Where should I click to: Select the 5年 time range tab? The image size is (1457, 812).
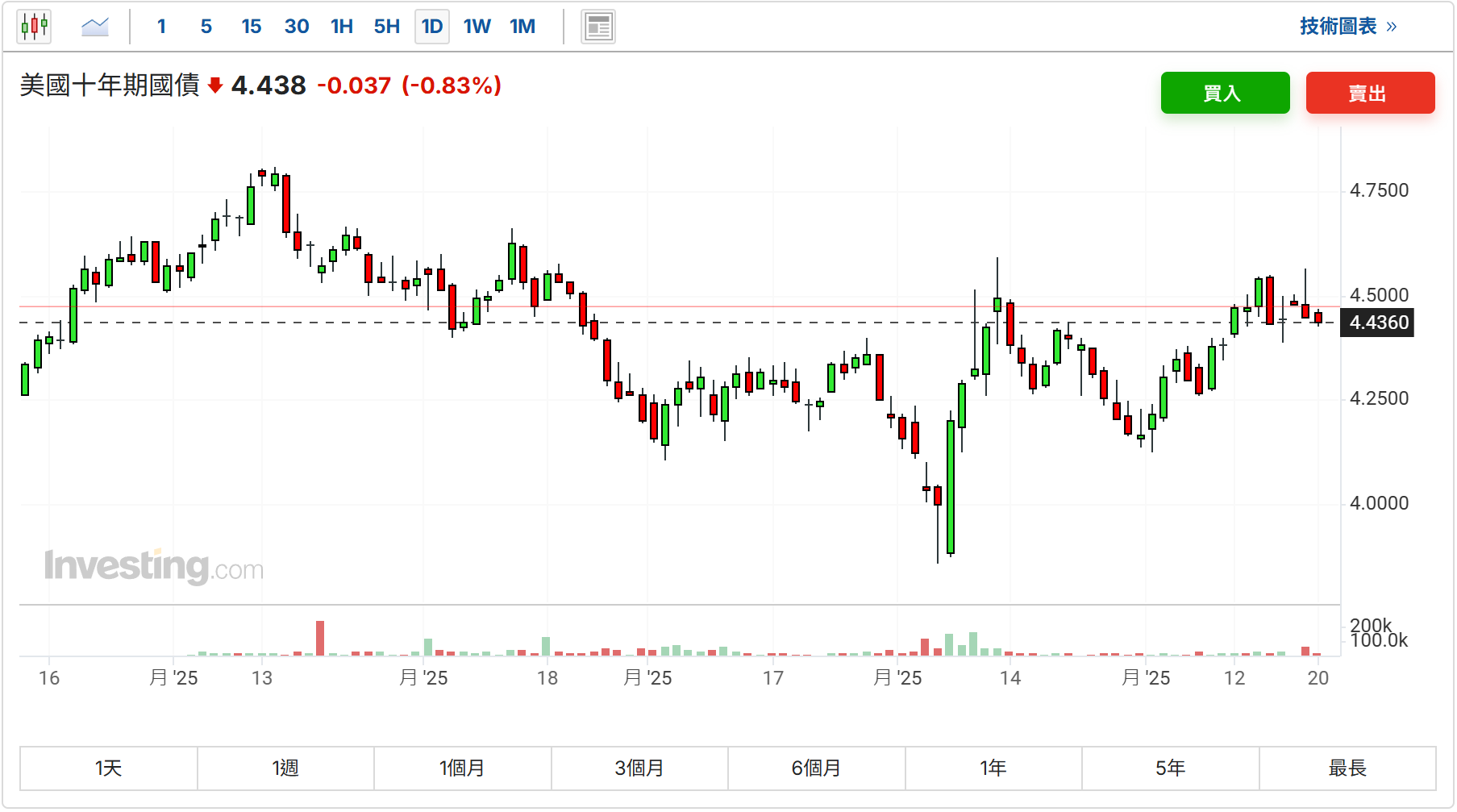[1171, 768]
